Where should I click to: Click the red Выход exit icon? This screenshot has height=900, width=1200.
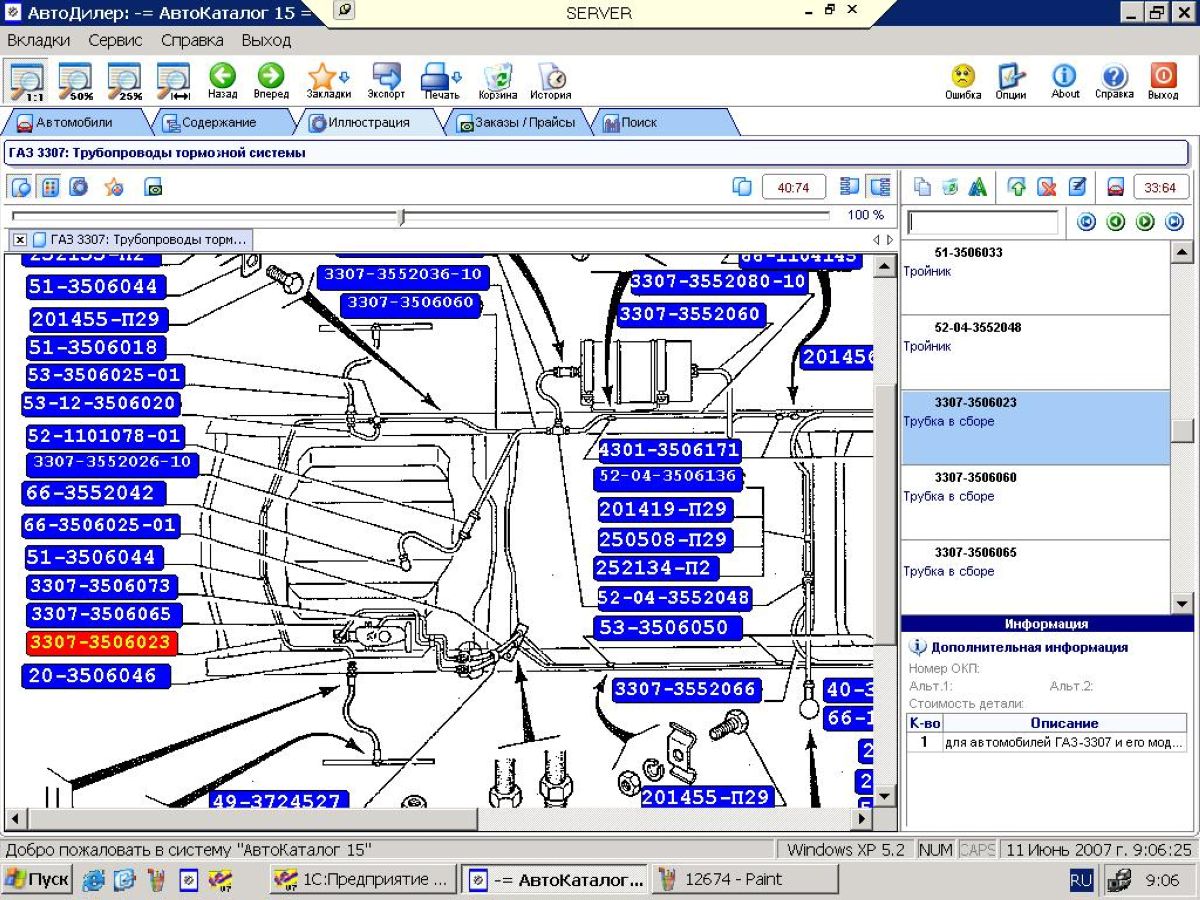1163,80
